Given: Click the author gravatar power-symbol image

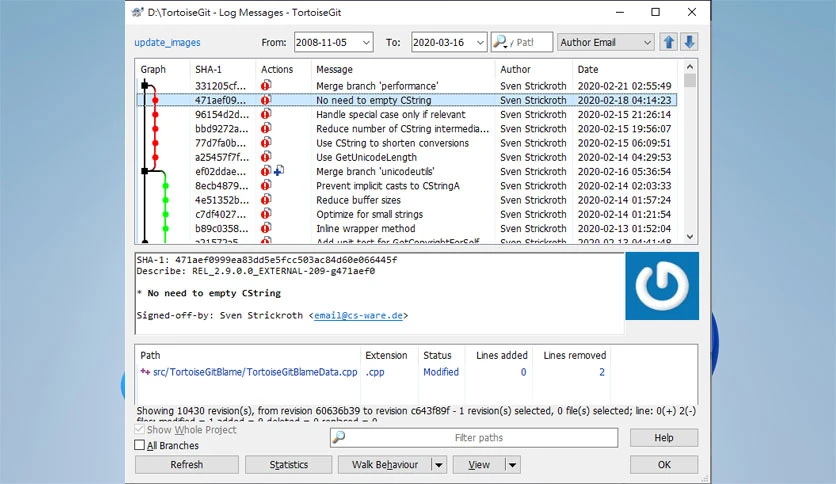Looking at the screenshot, I should 662,286.
